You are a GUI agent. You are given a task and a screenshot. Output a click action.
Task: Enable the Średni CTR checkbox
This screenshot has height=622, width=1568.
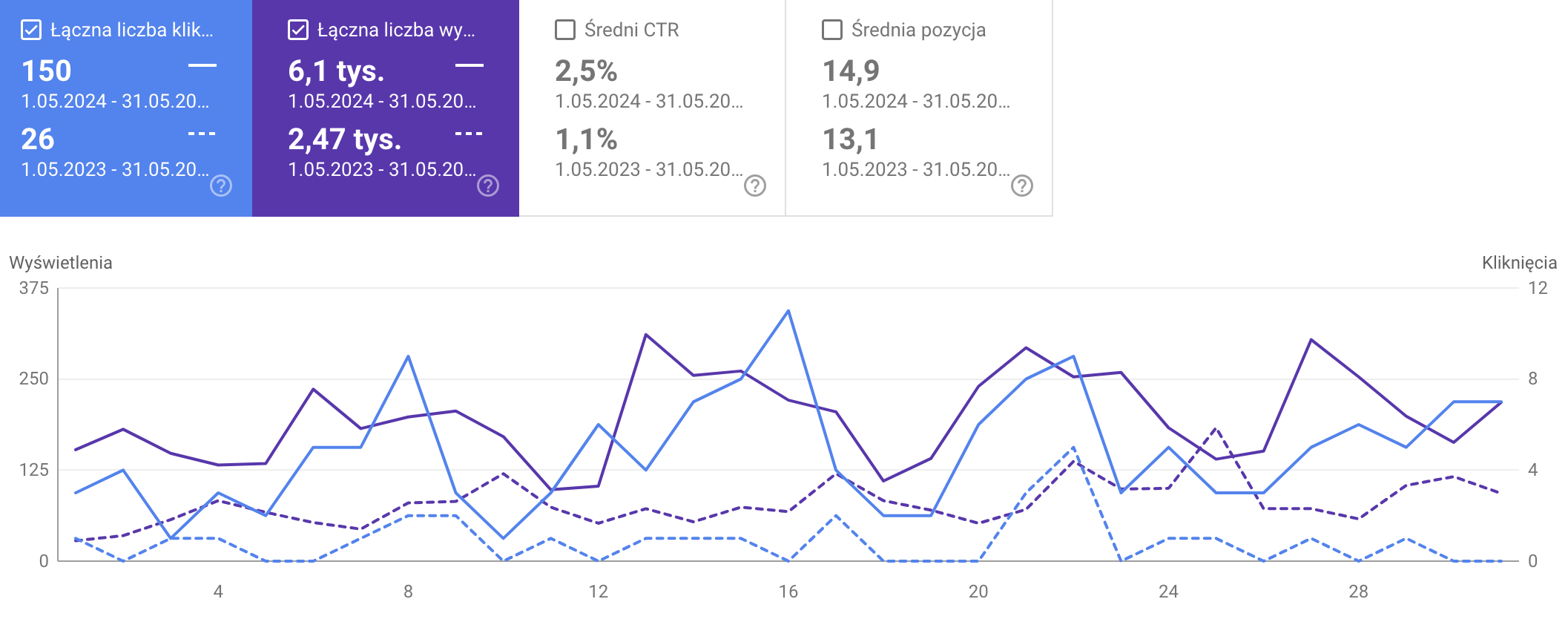565,30
